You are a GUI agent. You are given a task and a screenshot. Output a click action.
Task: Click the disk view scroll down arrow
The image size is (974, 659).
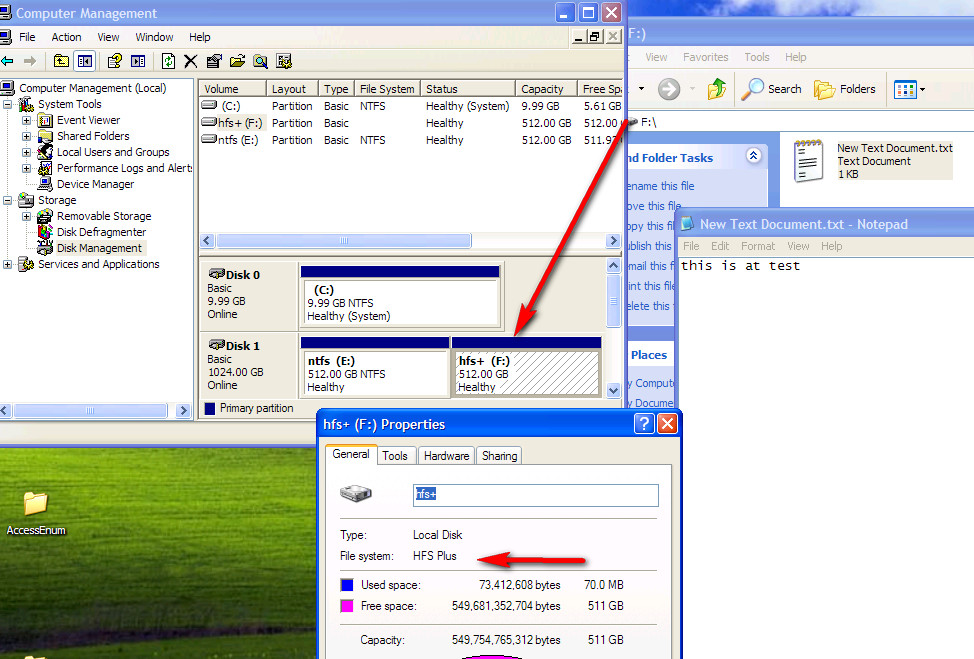pyautogui.click(x=614, y=391)
